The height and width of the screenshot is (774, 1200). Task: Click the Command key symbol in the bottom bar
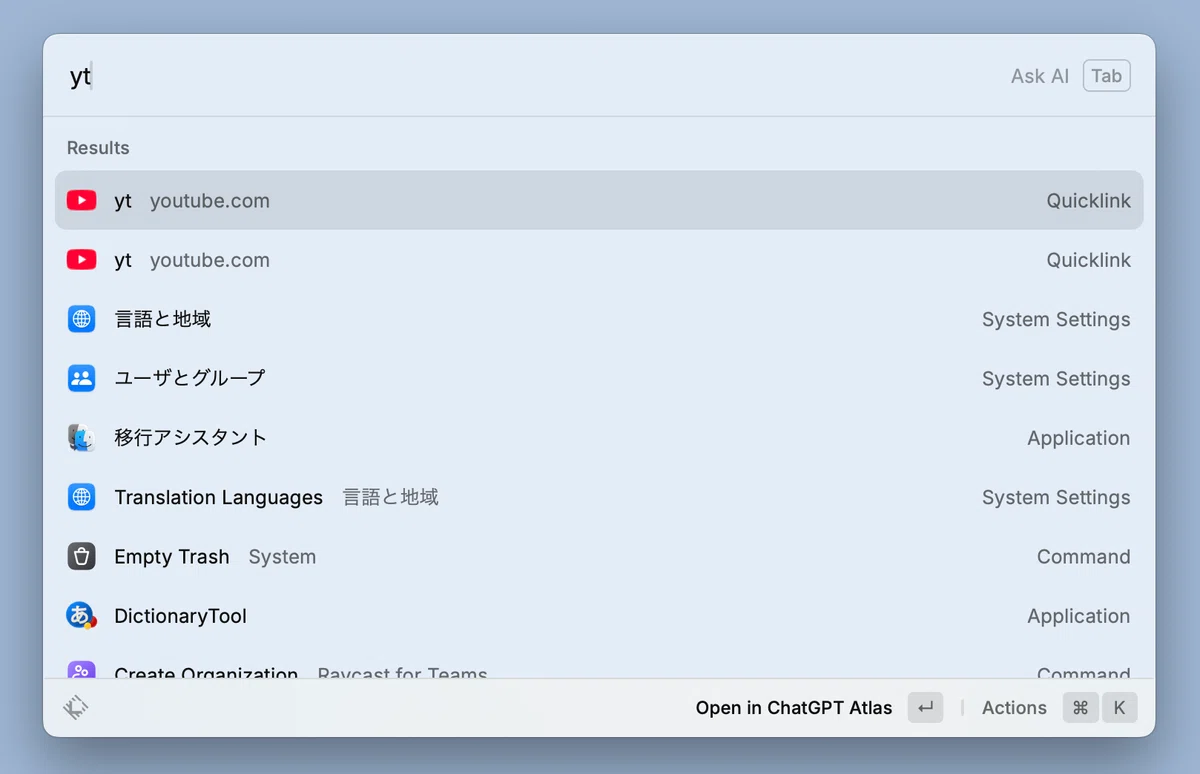(1080, 708)
